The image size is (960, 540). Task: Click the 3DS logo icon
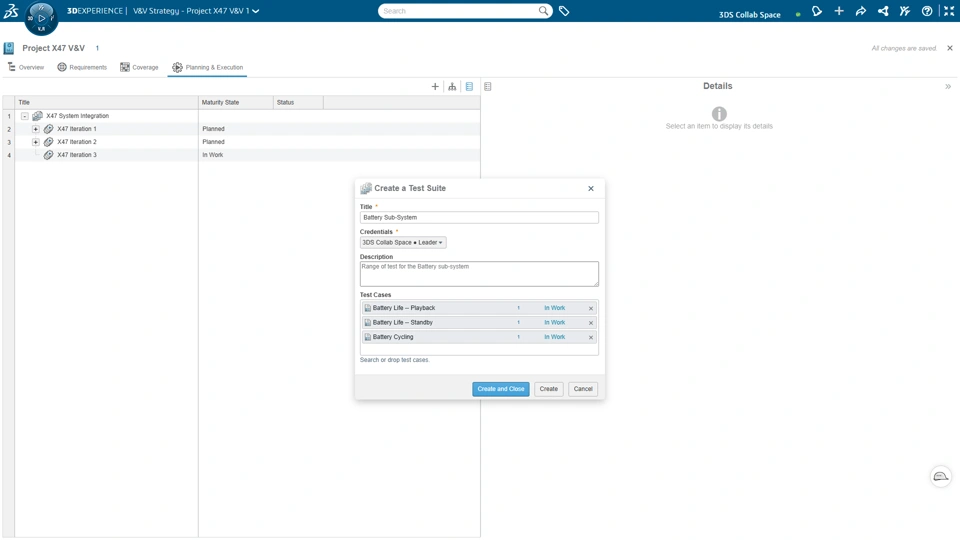tap(11, 10)
